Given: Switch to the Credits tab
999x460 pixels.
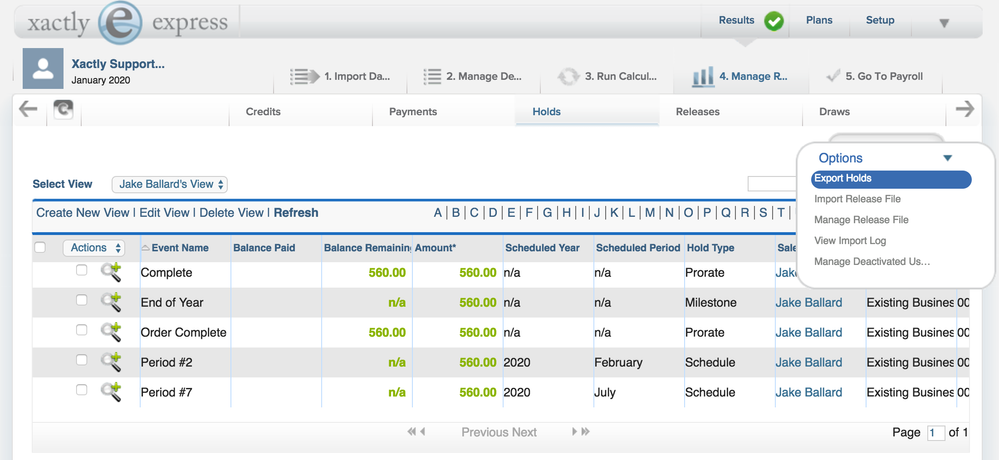Looking at the screenshot, I should (263, 111).
